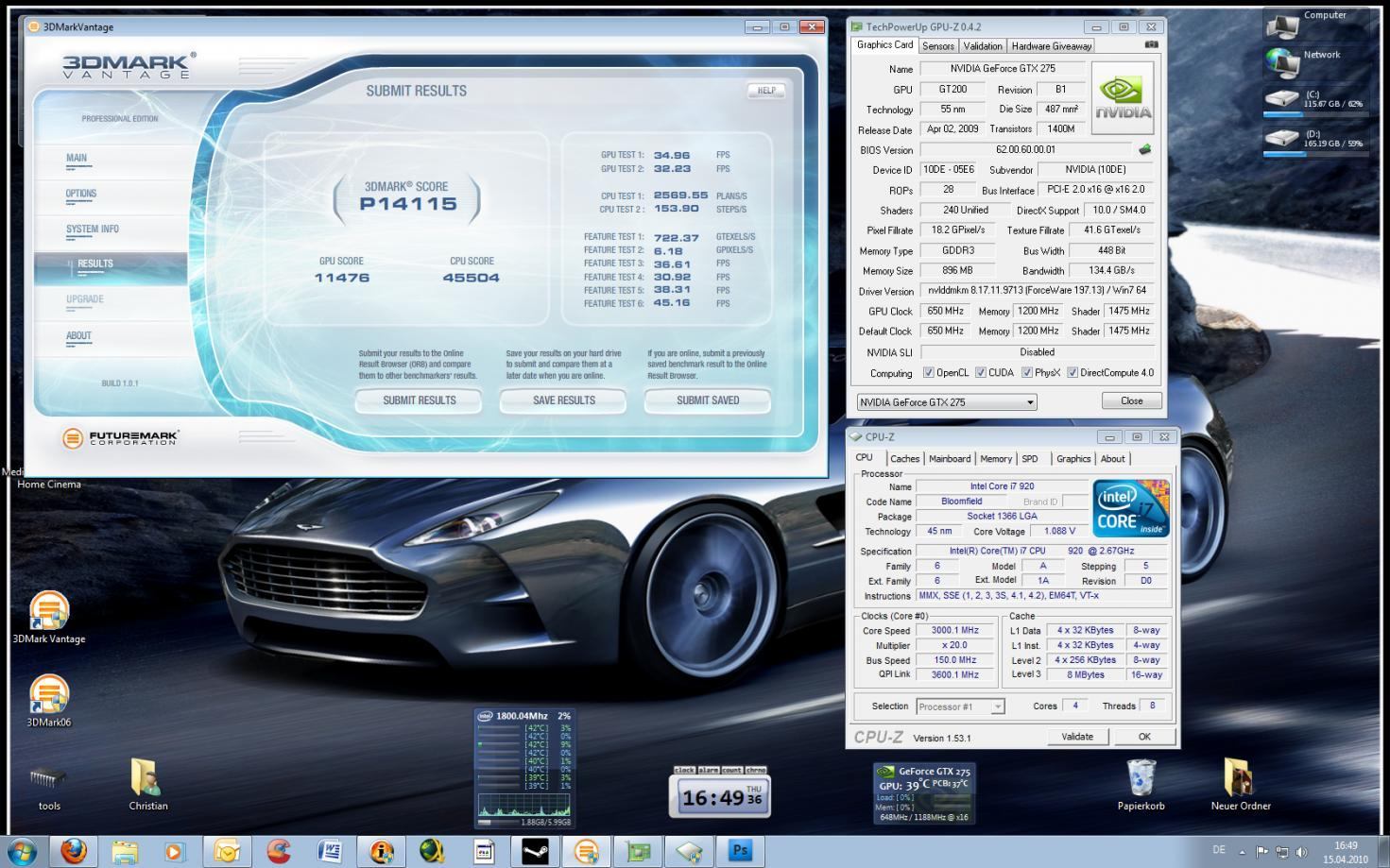Click the taskbar clock showing 15.04.2010

[1346, 852]
